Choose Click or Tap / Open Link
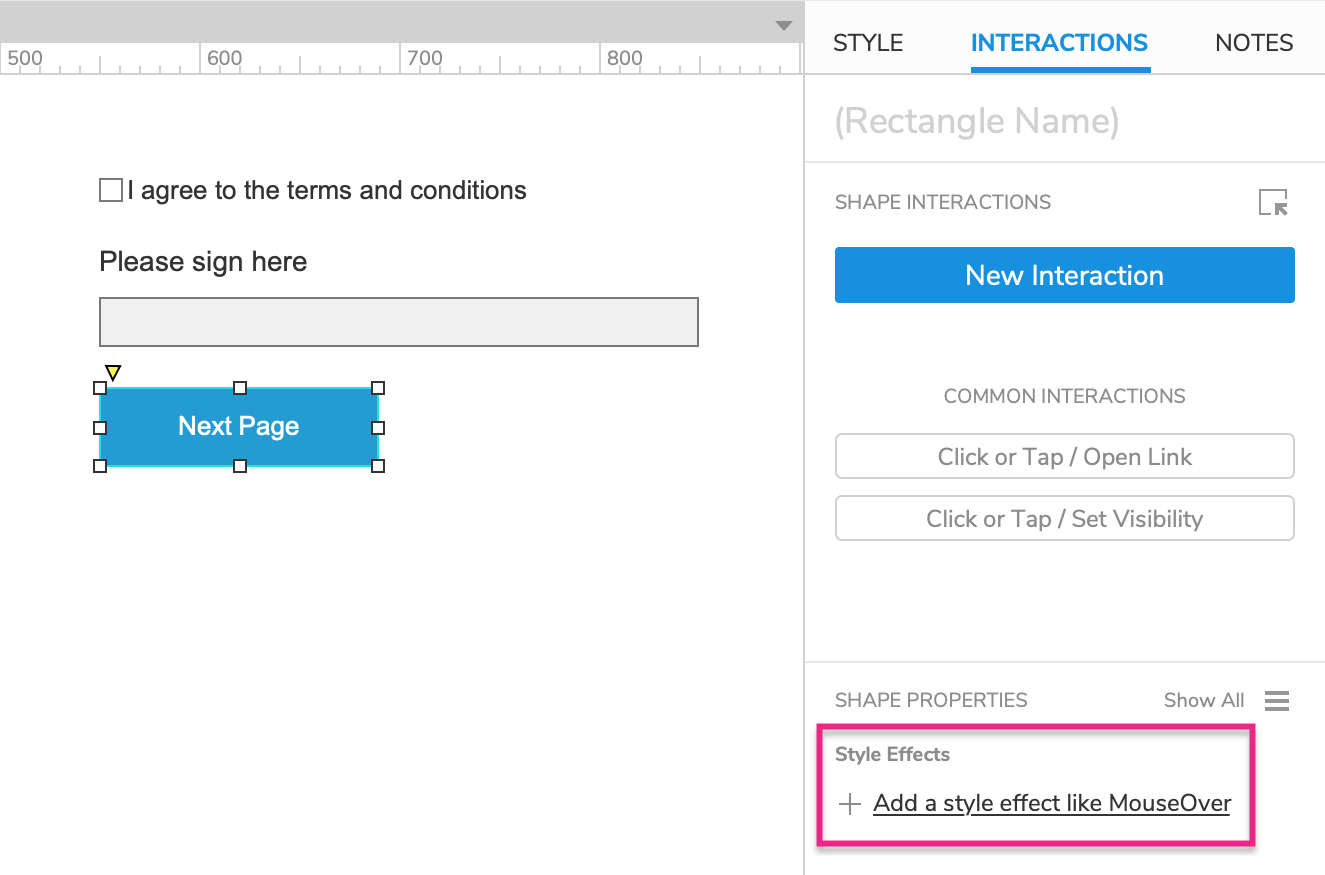1325x875 pixels. pos(1064,457)
